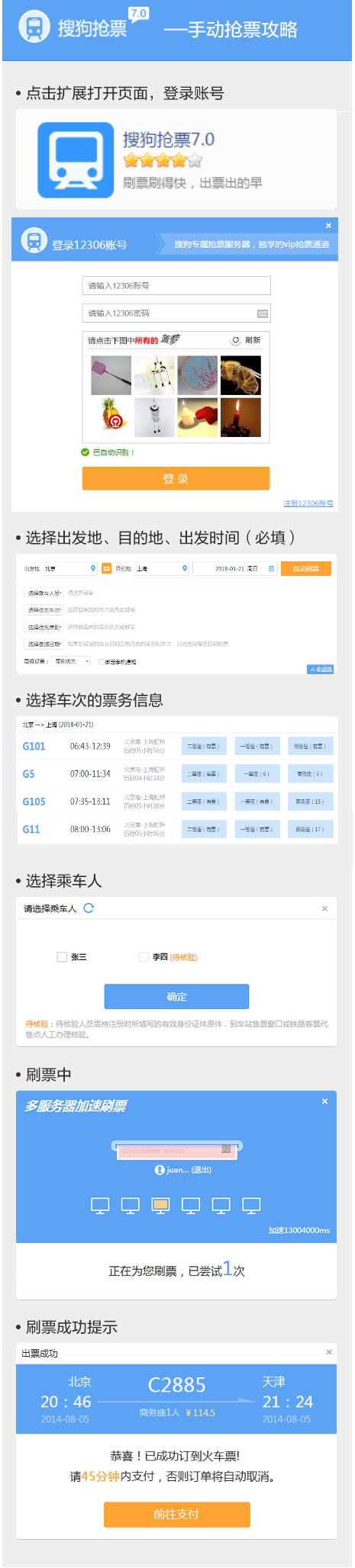355x1568 pixels.
Task: Select the red candle captcha image
Action: (240, 417)
